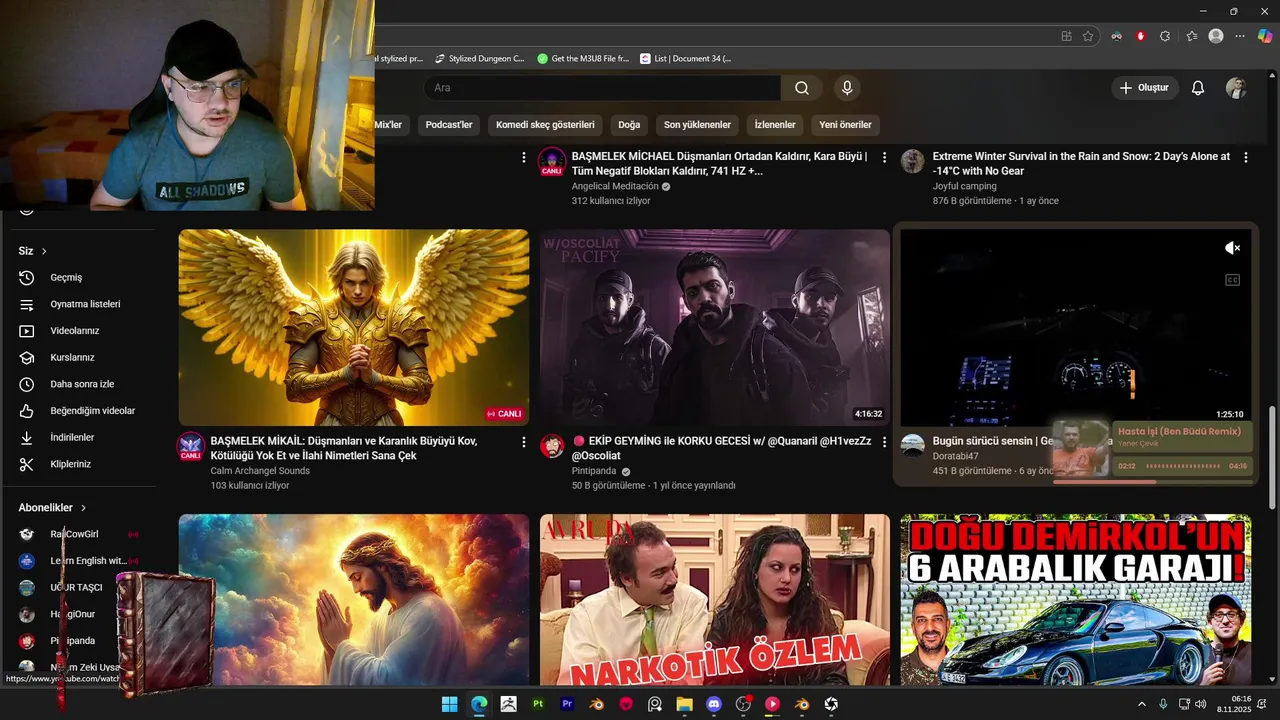Open Premiere Pro from taskbar
This screenshot has width=1280, height=720.
(567, 704)
